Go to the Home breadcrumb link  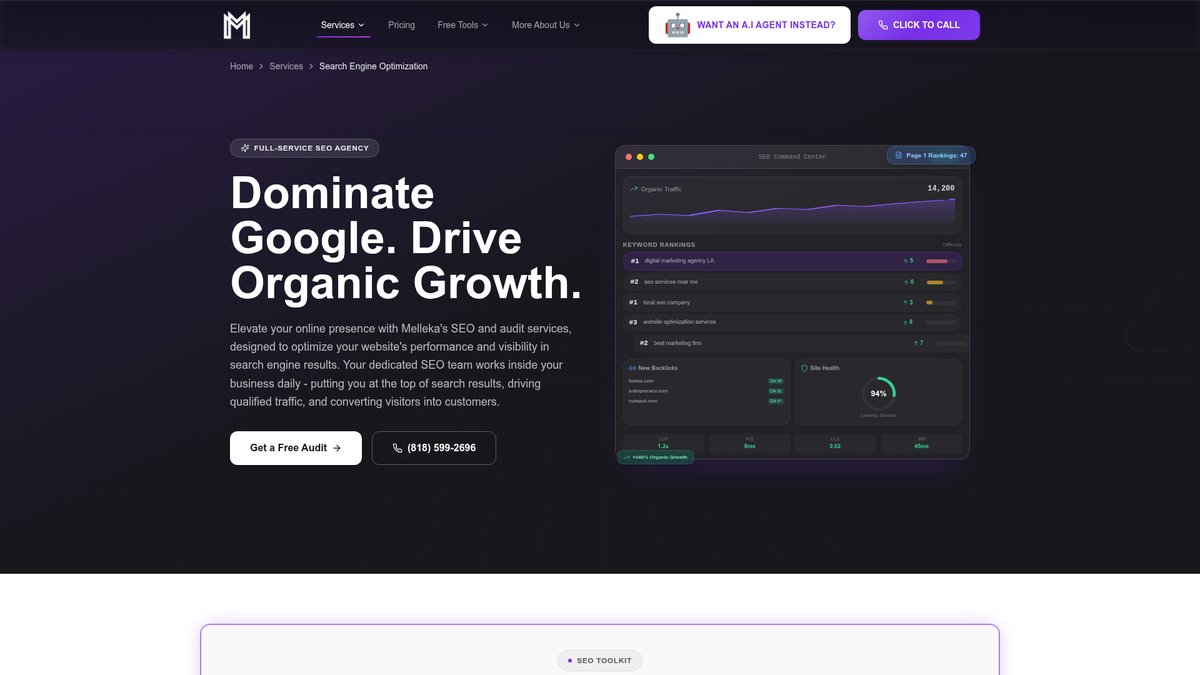241,66
